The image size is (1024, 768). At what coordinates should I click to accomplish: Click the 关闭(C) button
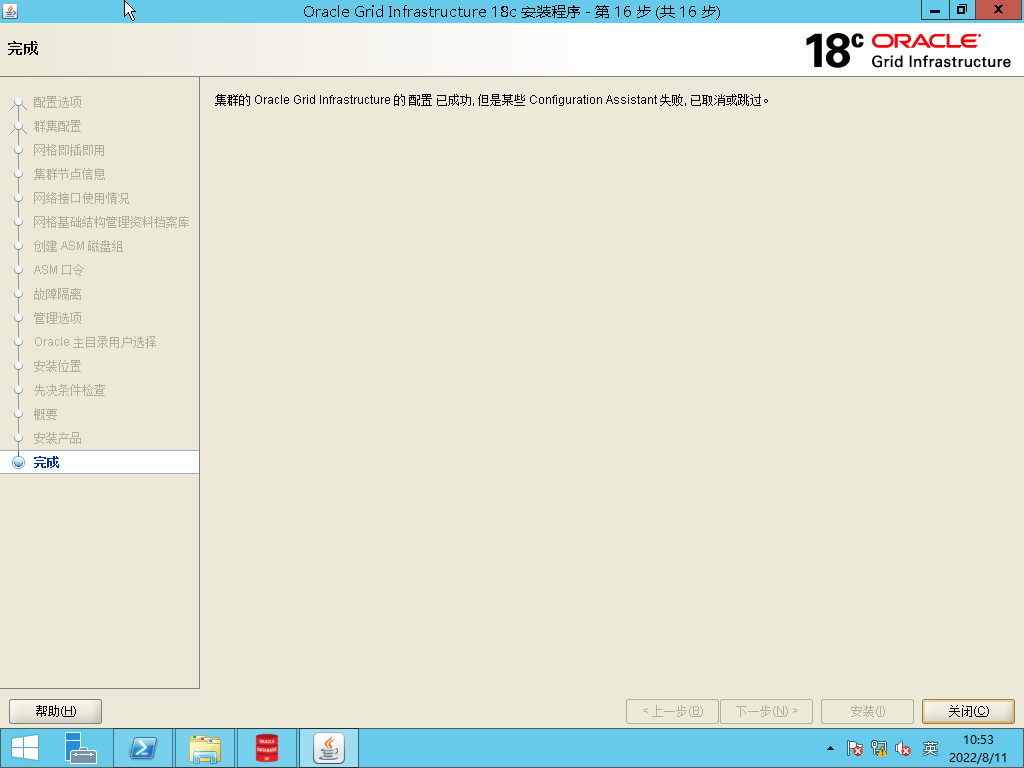coord(968,711)
